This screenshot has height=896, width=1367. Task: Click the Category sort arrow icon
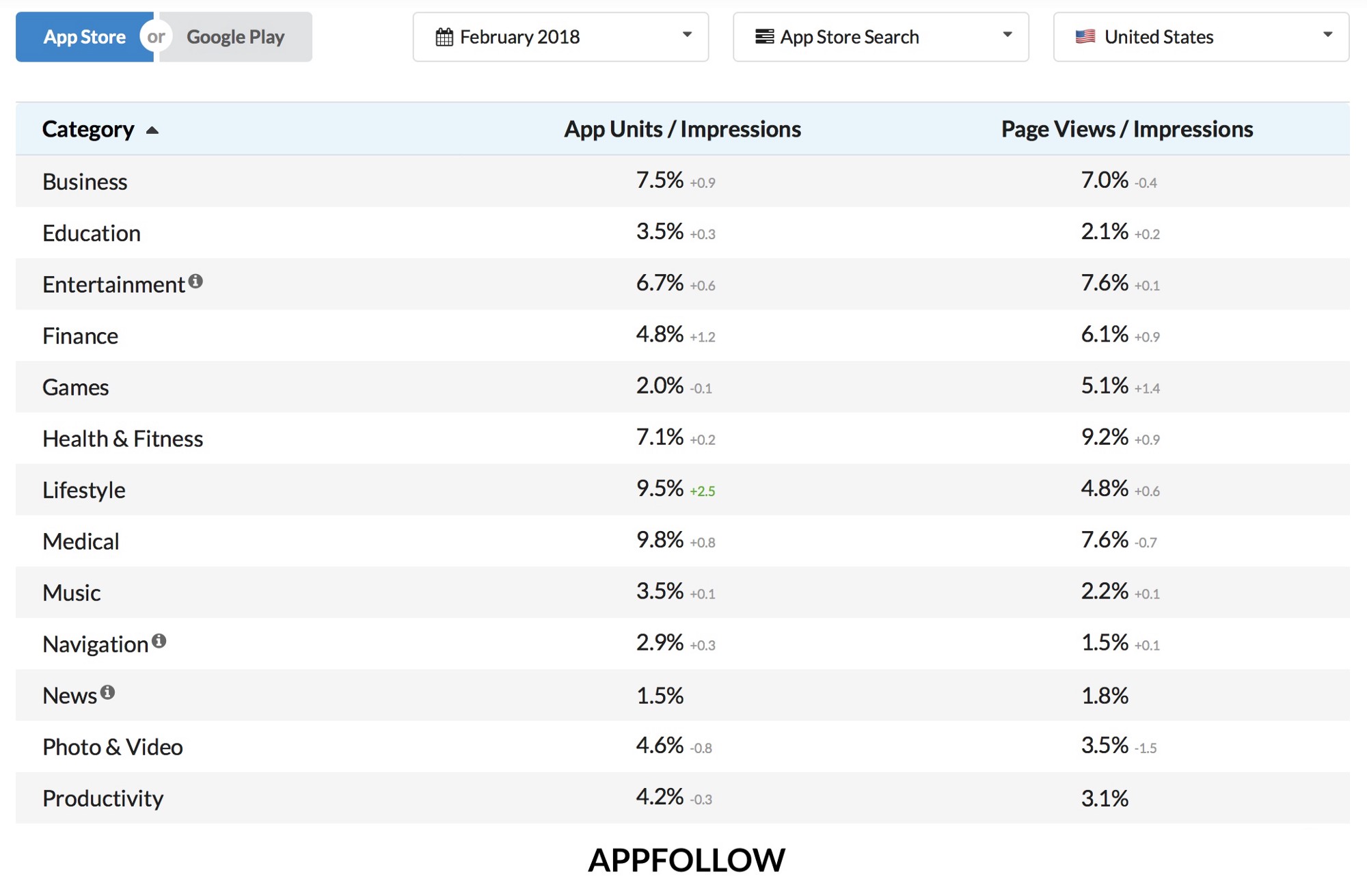[x=152, y=130]
